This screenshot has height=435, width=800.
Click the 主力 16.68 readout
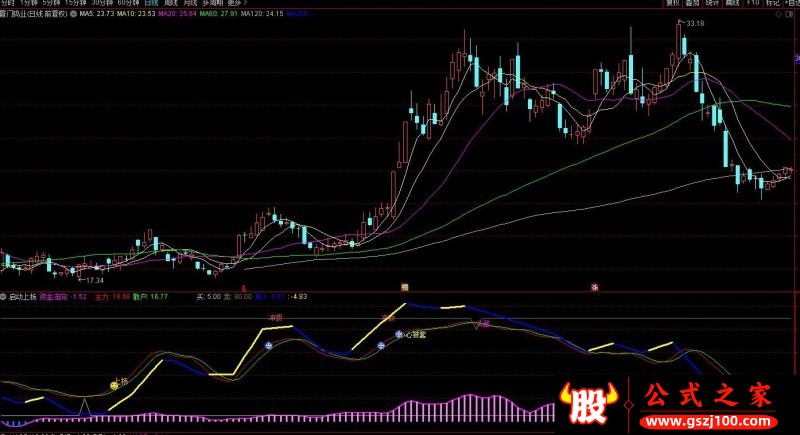pyautogui.click(x=113, y=297)
